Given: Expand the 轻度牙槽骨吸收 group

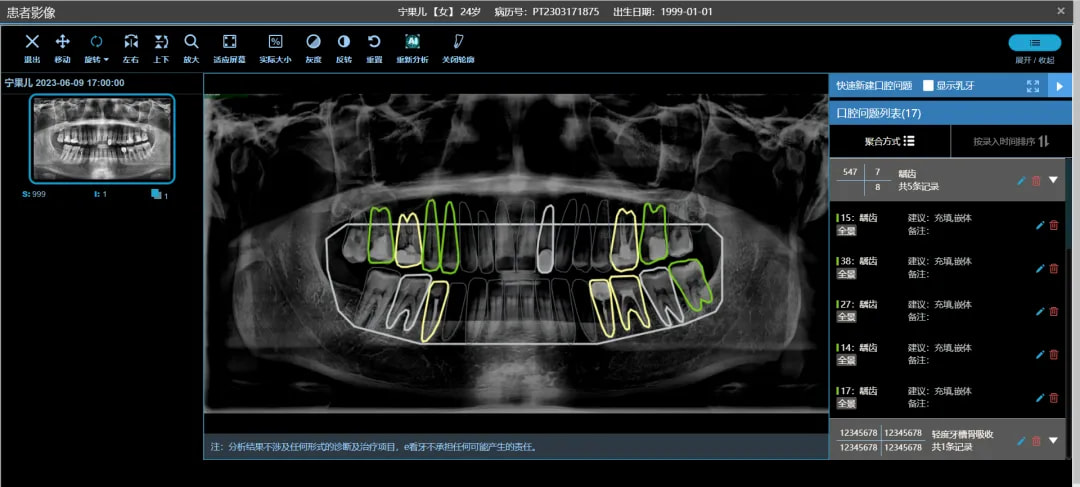Looking at the screenshot, I should (1053, 439).
